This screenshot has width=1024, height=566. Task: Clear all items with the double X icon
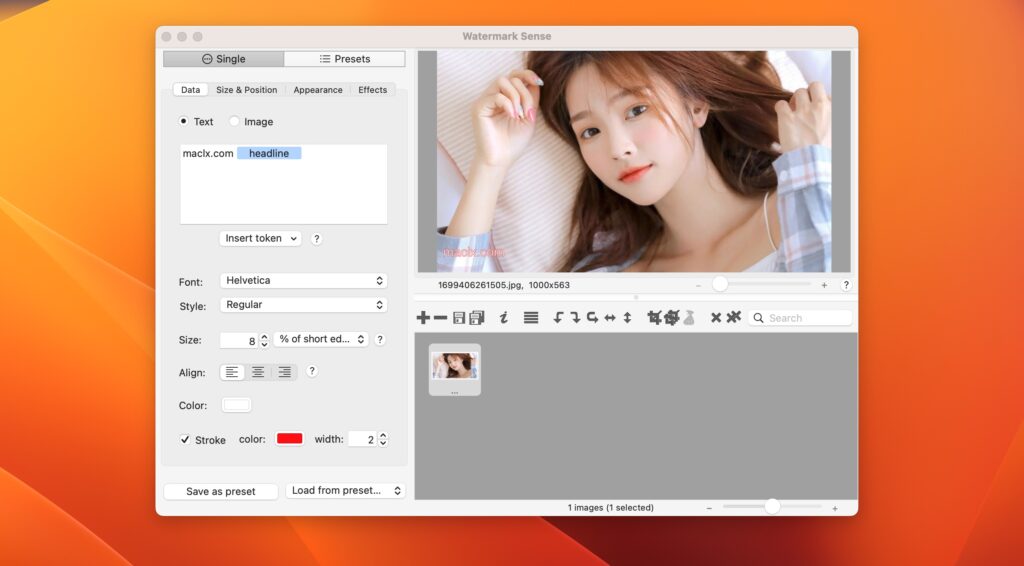(734, 317)
